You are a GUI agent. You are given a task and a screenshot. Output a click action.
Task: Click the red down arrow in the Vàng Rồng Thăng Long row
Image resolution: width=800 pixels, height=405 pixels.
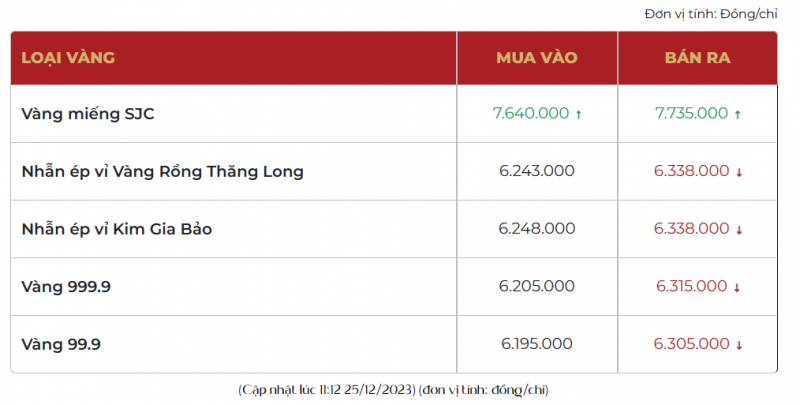pos(739,172)
